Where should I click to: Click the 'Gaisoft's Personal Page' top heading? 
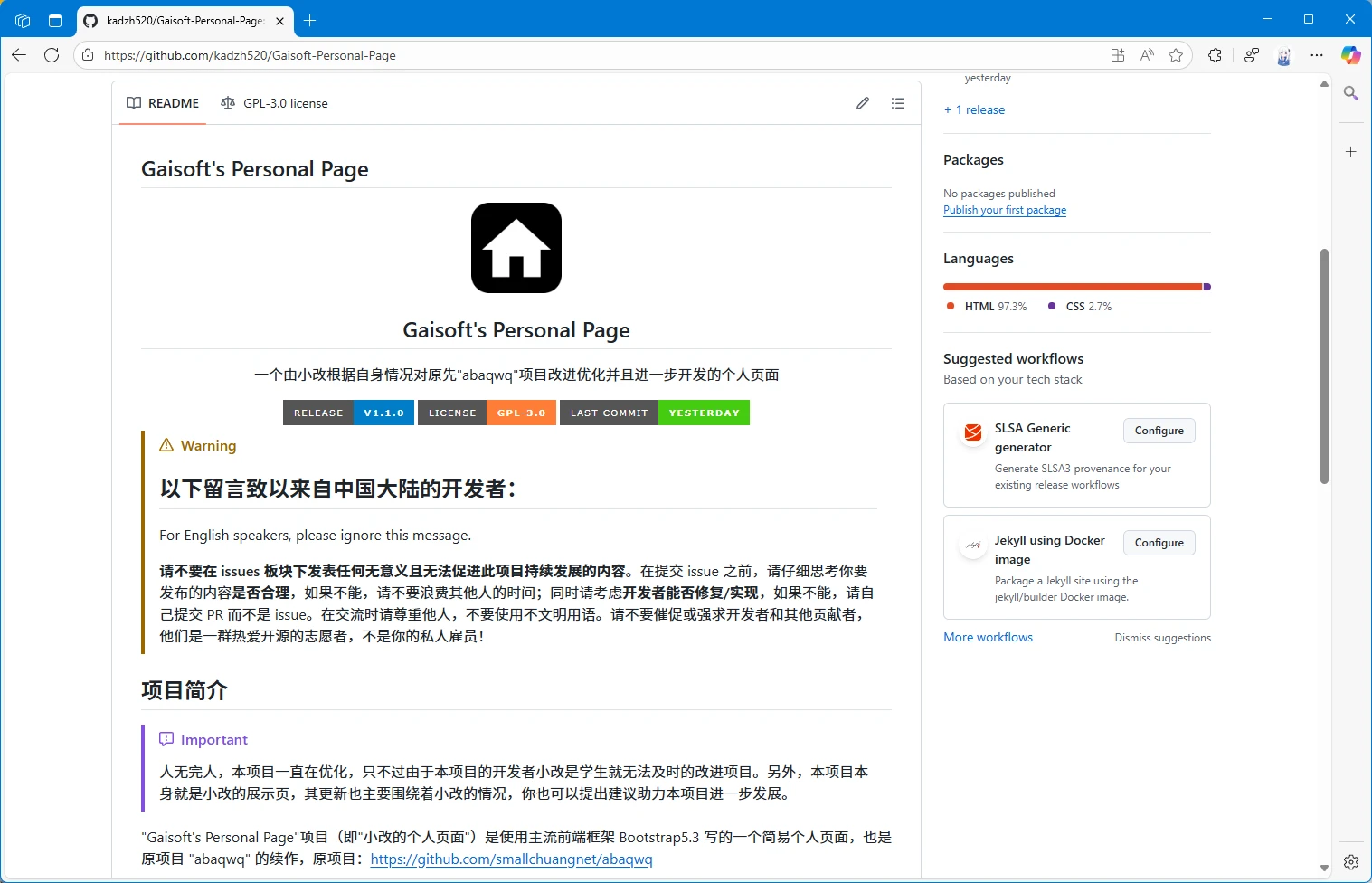[255, 169]
